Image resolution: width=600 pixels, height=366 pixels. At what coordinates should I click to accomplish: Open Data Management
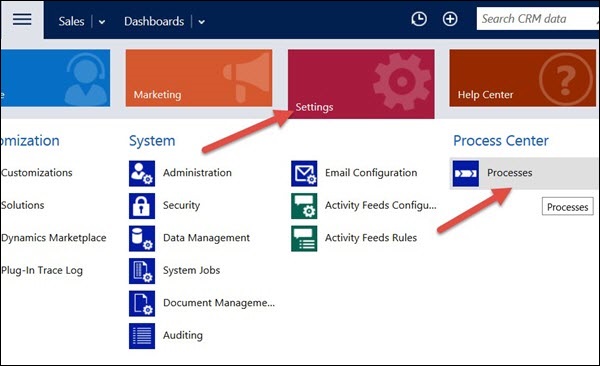coord(206,238)
